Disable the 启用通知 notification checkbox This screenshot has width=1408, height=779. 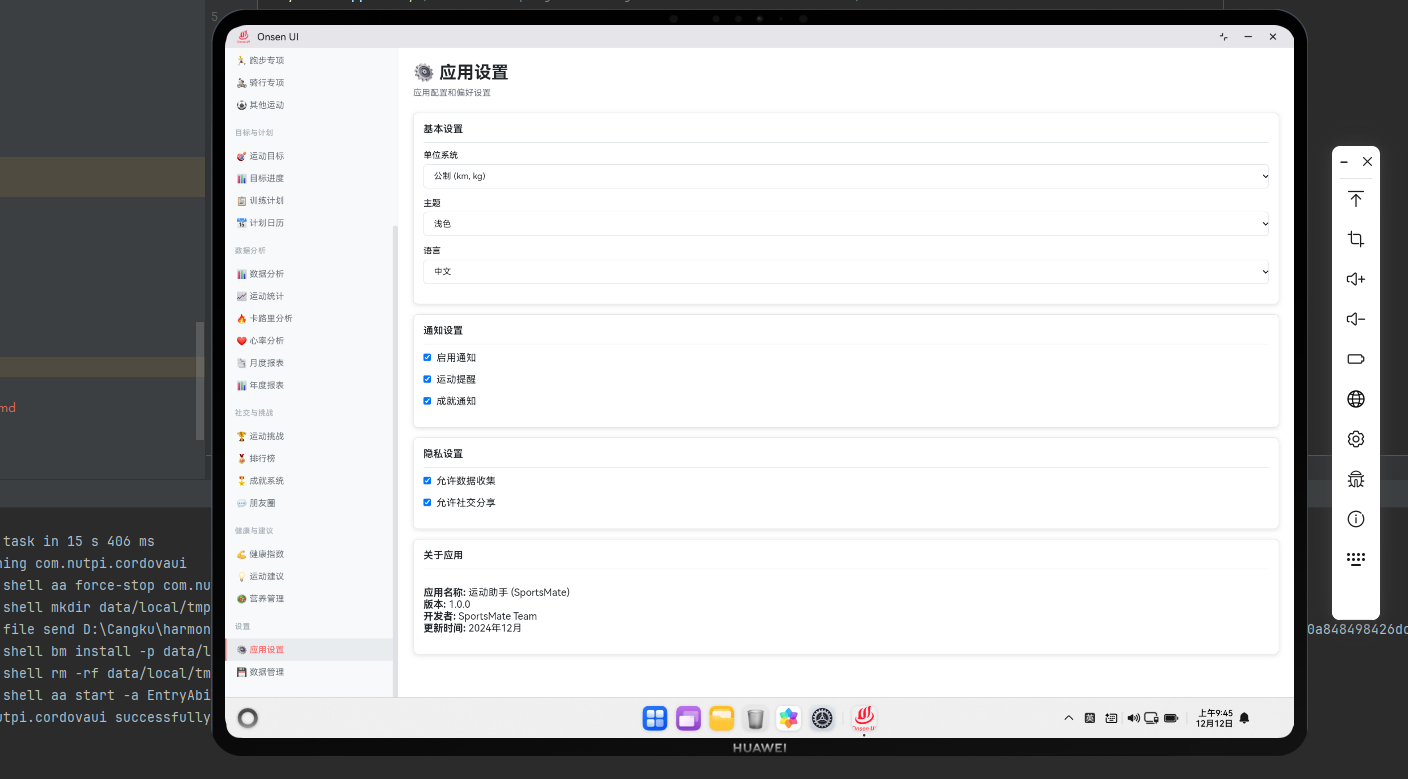(x=427, y=357)
